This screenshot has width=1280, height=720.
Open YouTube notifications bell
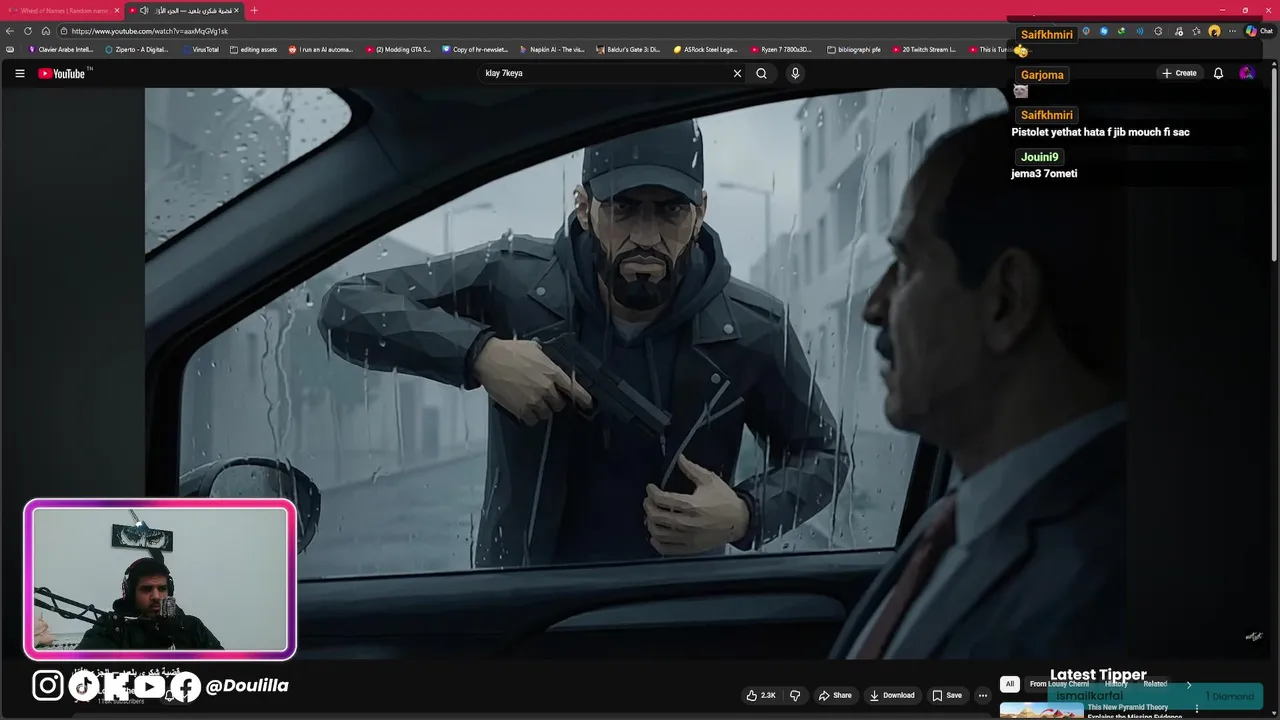pyautogui.click(x=1218, y=73)
